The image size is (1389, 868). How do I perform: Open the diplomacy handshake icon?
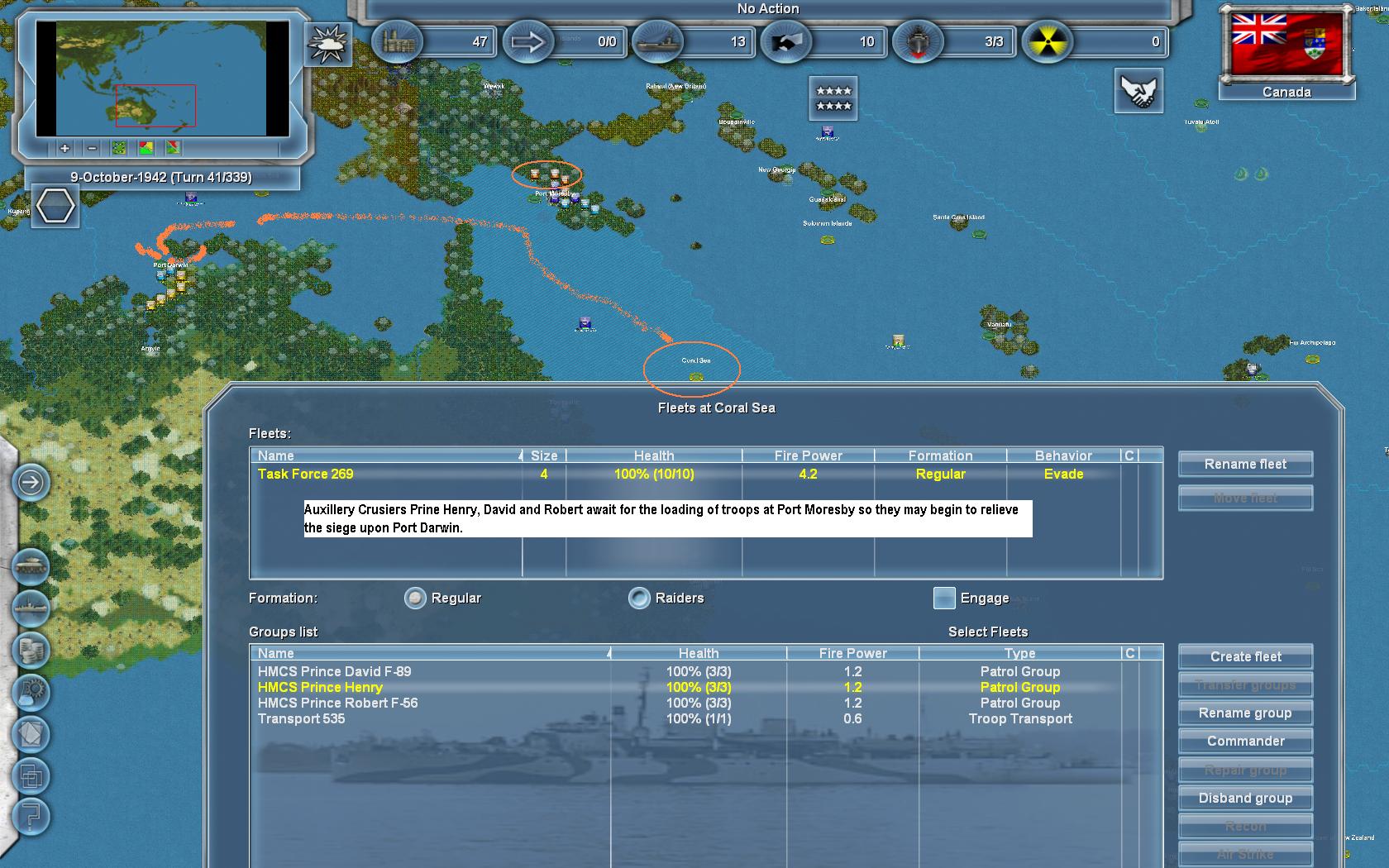(1138, 91)
